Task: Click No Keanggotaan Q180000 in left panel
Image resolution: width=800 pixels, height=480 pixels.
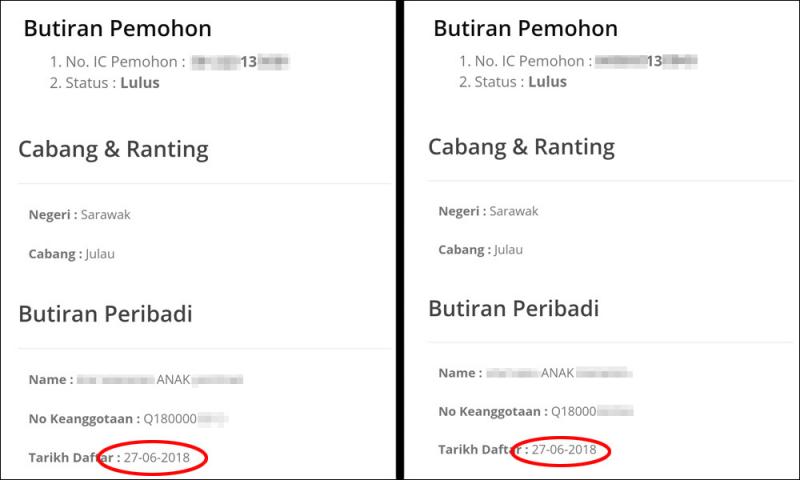Action: click(x=129, y=419)
